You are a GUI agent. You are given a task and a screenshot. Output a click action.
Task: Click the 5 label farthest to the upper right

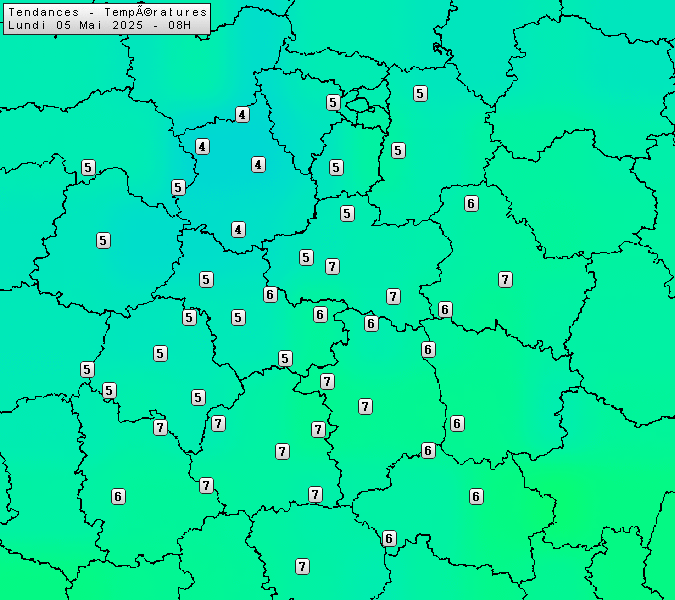[x=421, y=93]
